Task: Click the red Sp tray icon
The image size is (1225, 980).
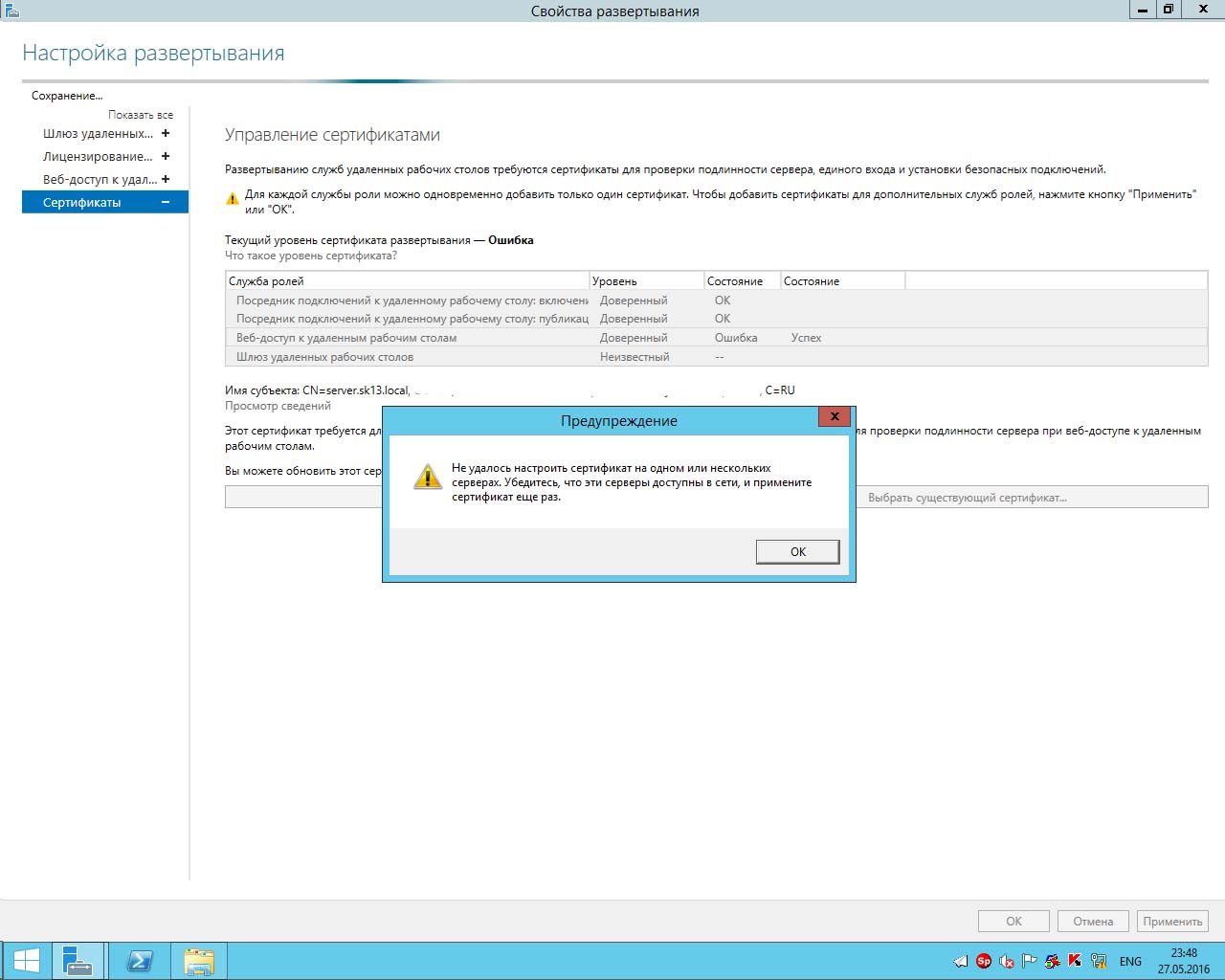Action: 984,961
